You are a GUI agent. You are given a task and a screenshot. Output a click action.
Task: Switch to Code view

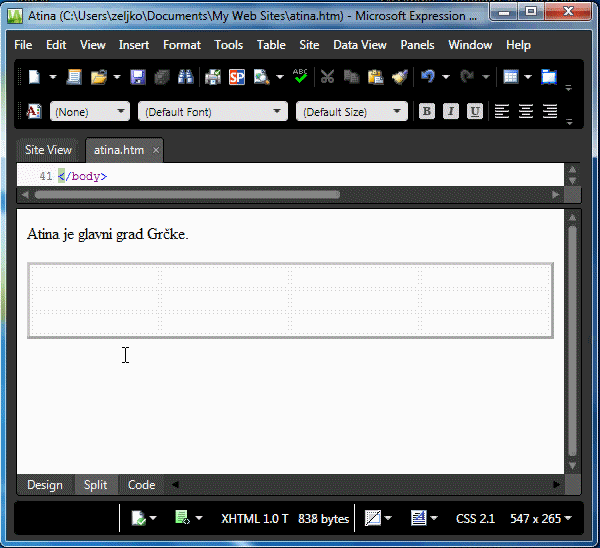click(x=141, y=485)
